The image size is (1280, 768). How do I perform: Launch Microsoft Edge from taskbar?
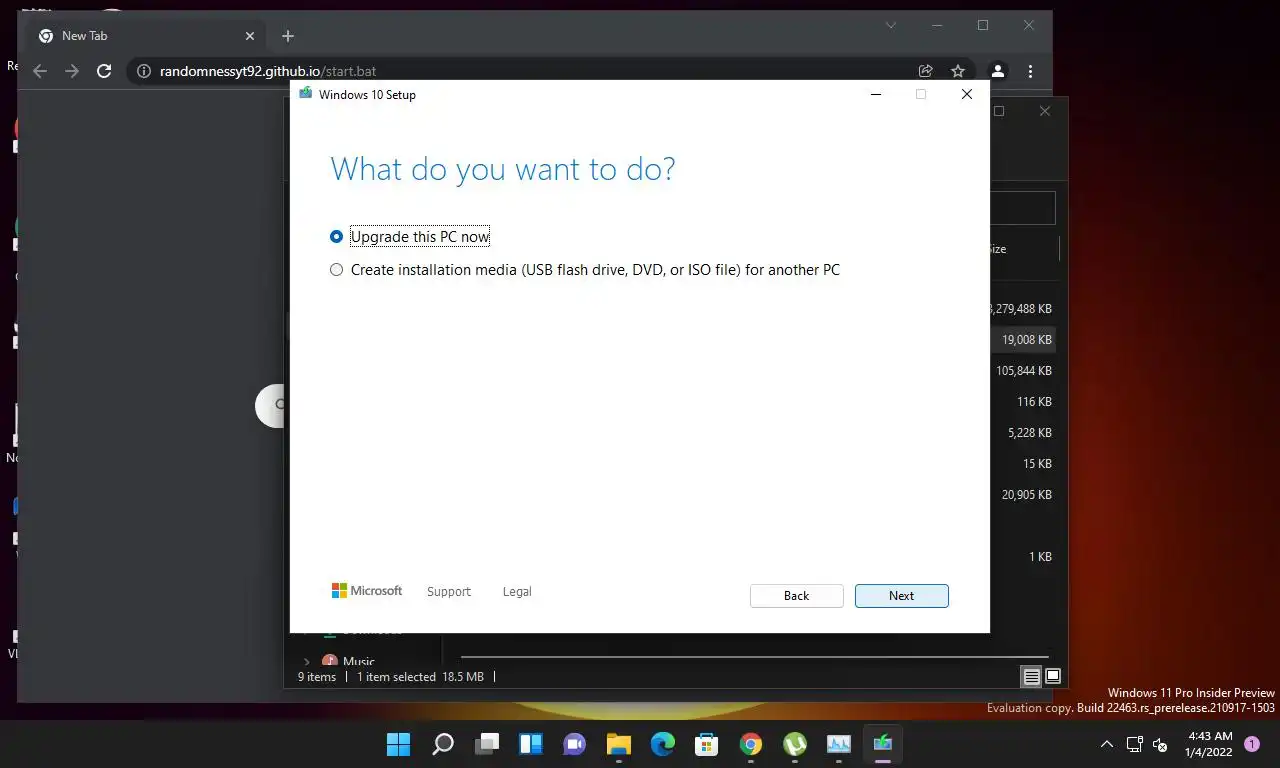pos(663,744)
